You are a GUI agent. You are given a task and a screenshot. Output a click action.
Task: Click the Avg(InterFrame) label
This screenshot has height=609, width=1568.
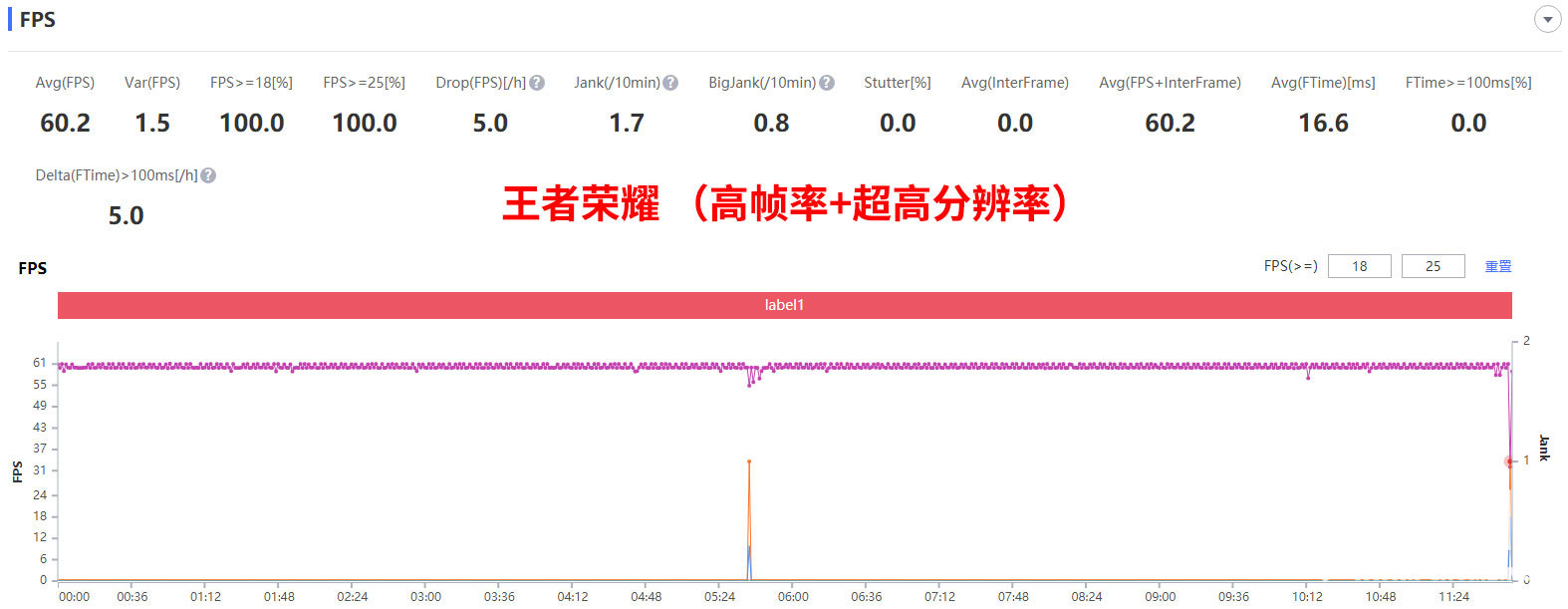pos(1015,83)
